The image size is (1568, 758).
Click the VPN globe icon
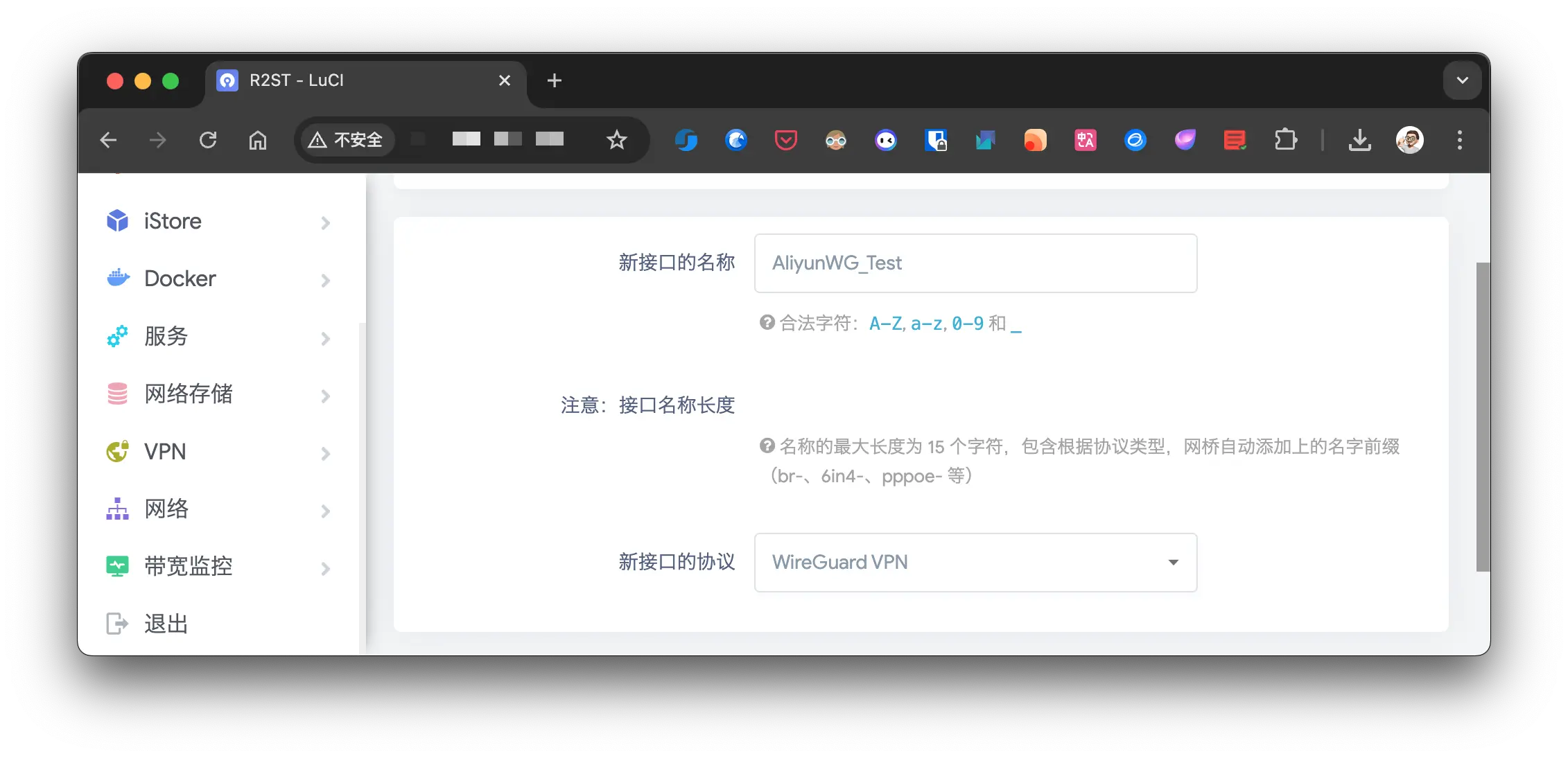coord(117,451)
